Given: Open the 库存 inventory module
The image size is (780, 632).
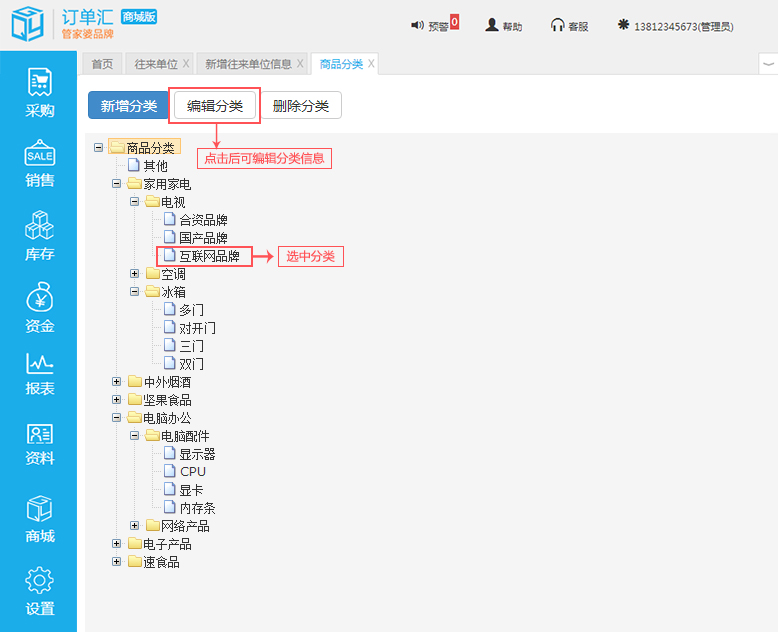Looking at the screenshot, I should click(39, 236).
